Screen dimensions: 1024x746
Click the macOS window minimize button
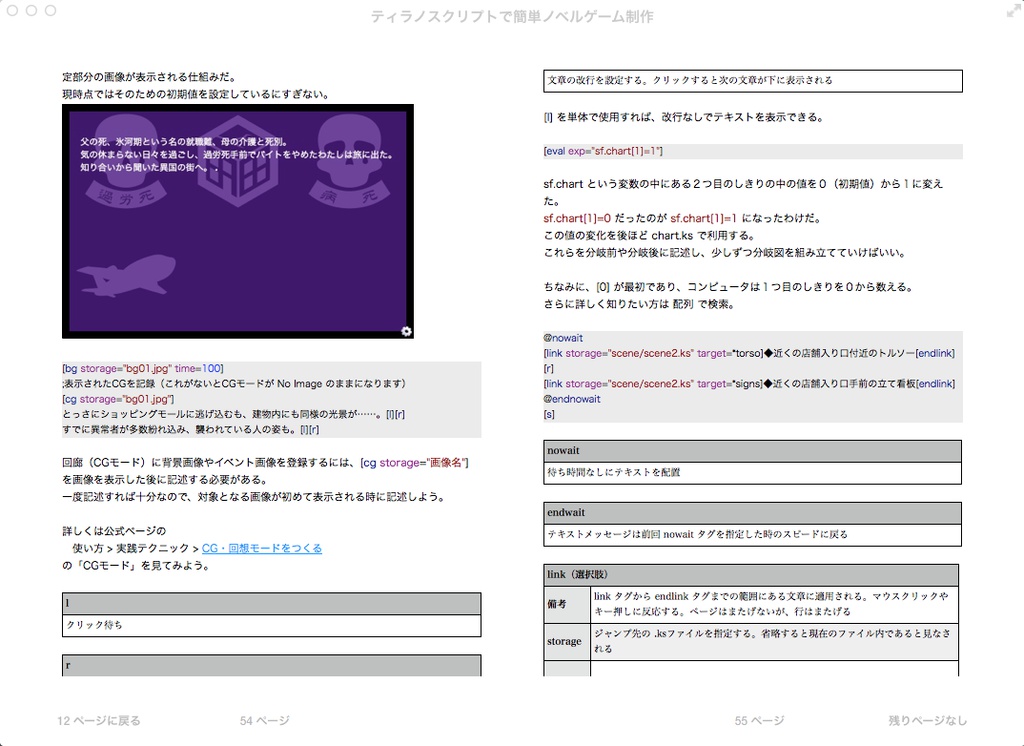[x=31, y=10]
